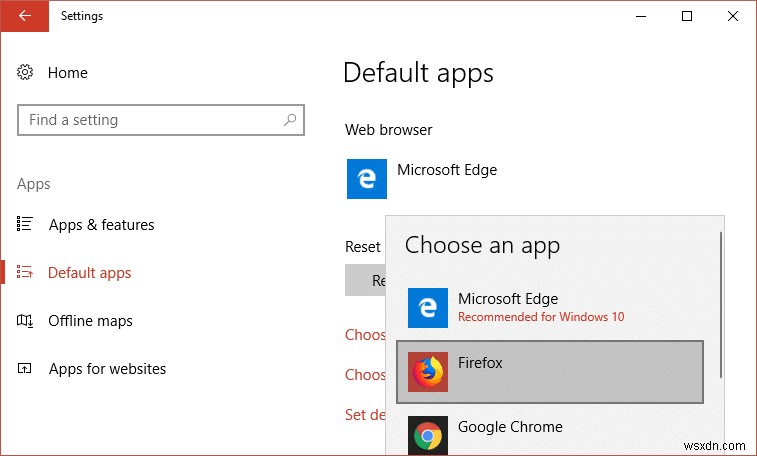This screenshot has height=456, width=757.
Task: Click the Find a setting search box
Action: 150,120
